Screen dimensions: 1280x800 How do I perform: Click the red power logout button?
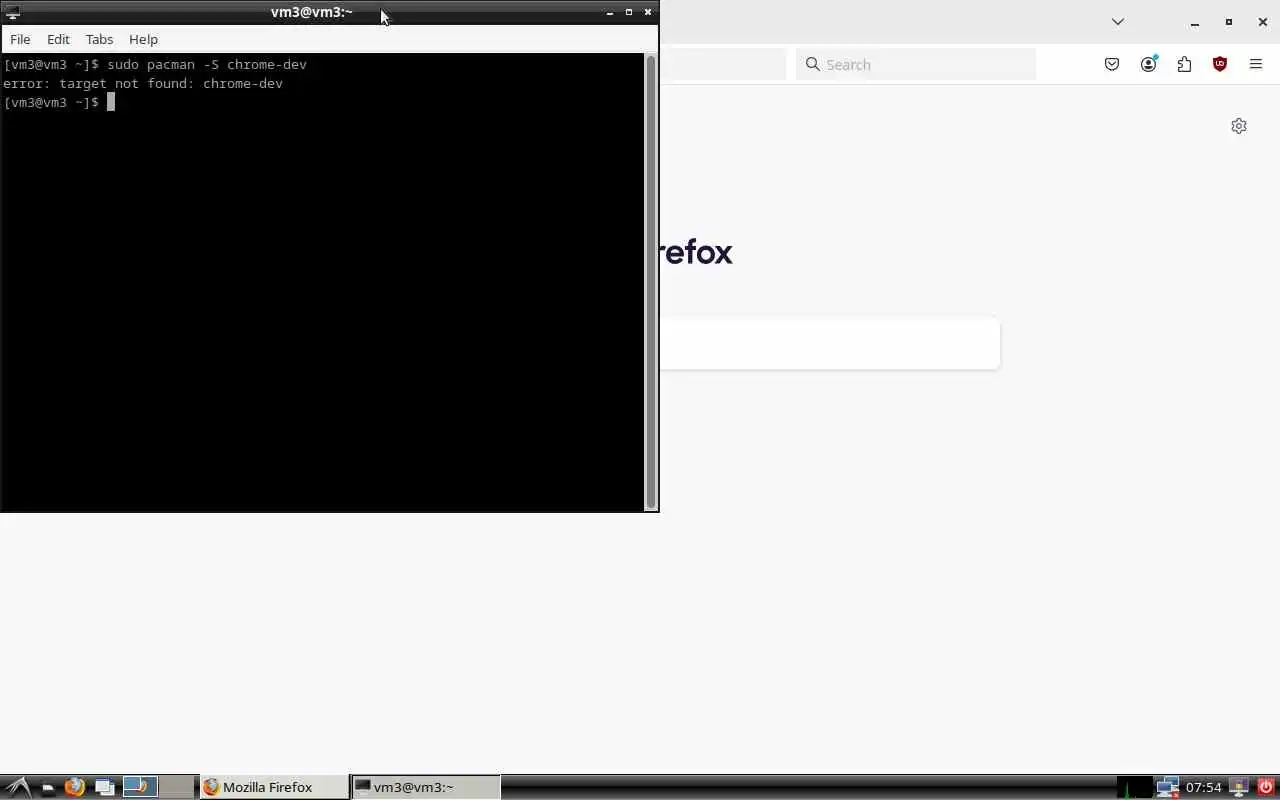pos(1266,787)
